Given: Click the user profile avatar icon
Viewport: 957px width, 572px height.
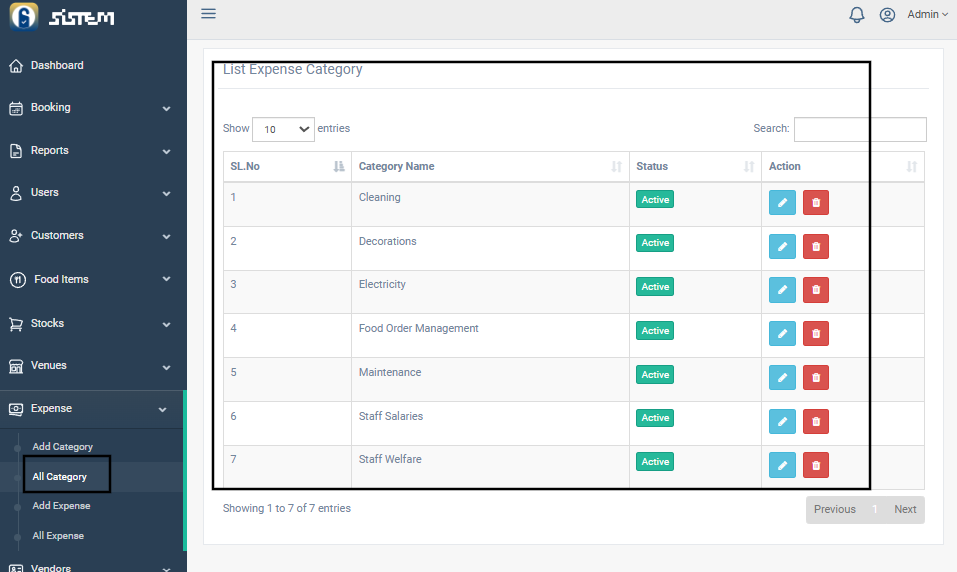Looking at the screenshot, I should (887, 15).
